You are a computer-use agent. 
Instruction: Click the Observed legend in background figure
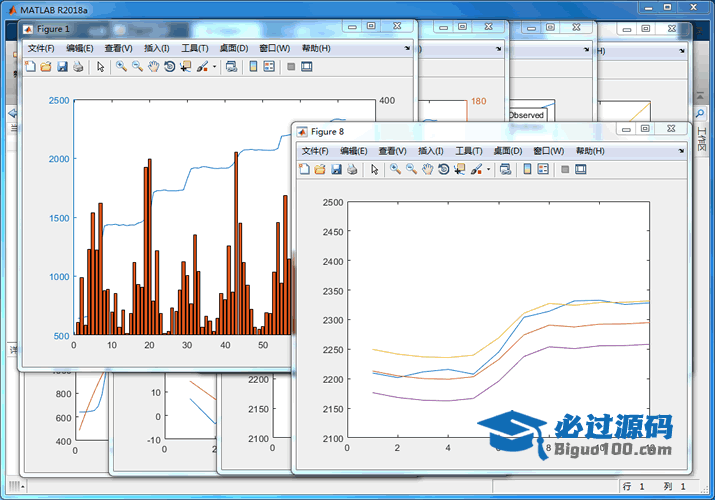click(526, 115)
